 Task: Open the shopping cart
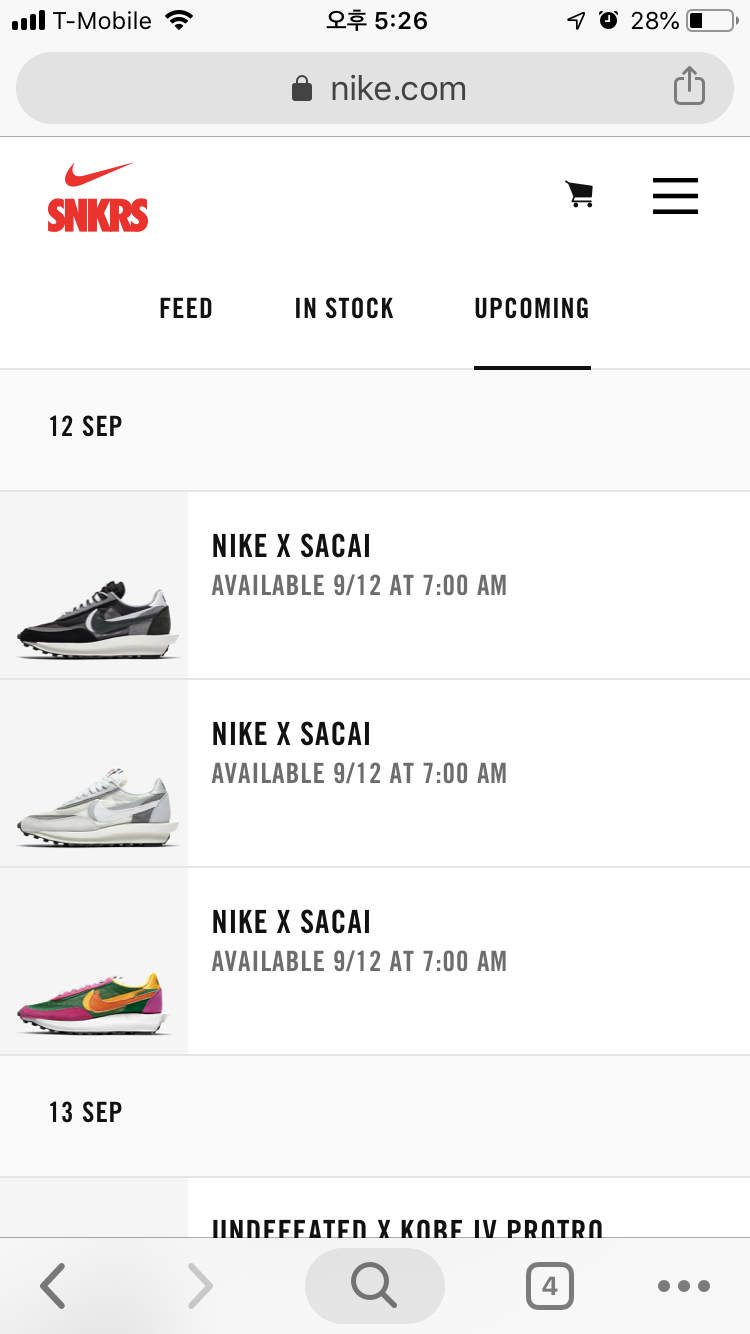tap(579, 194)
